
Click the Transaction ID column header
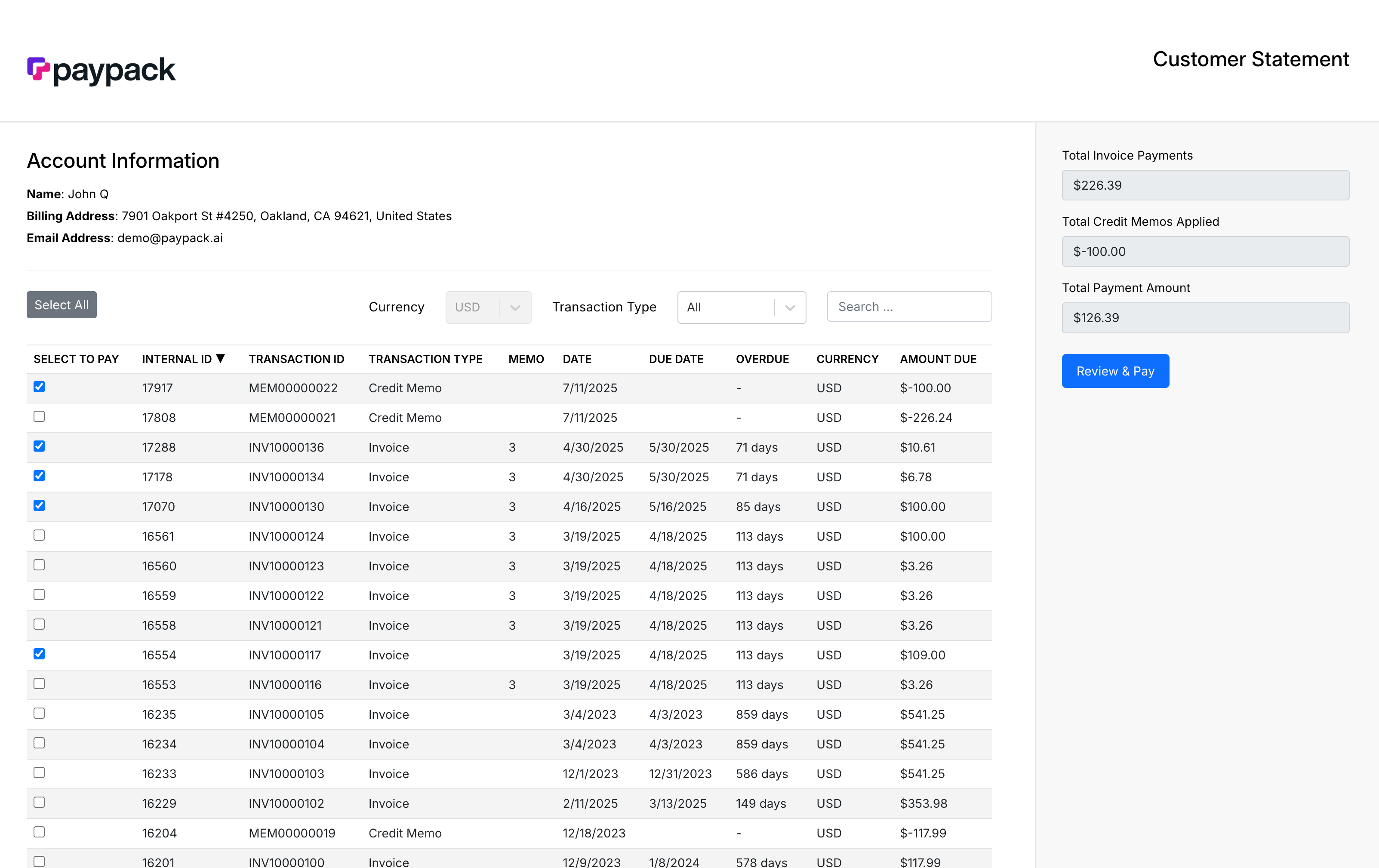coord(296,359)
